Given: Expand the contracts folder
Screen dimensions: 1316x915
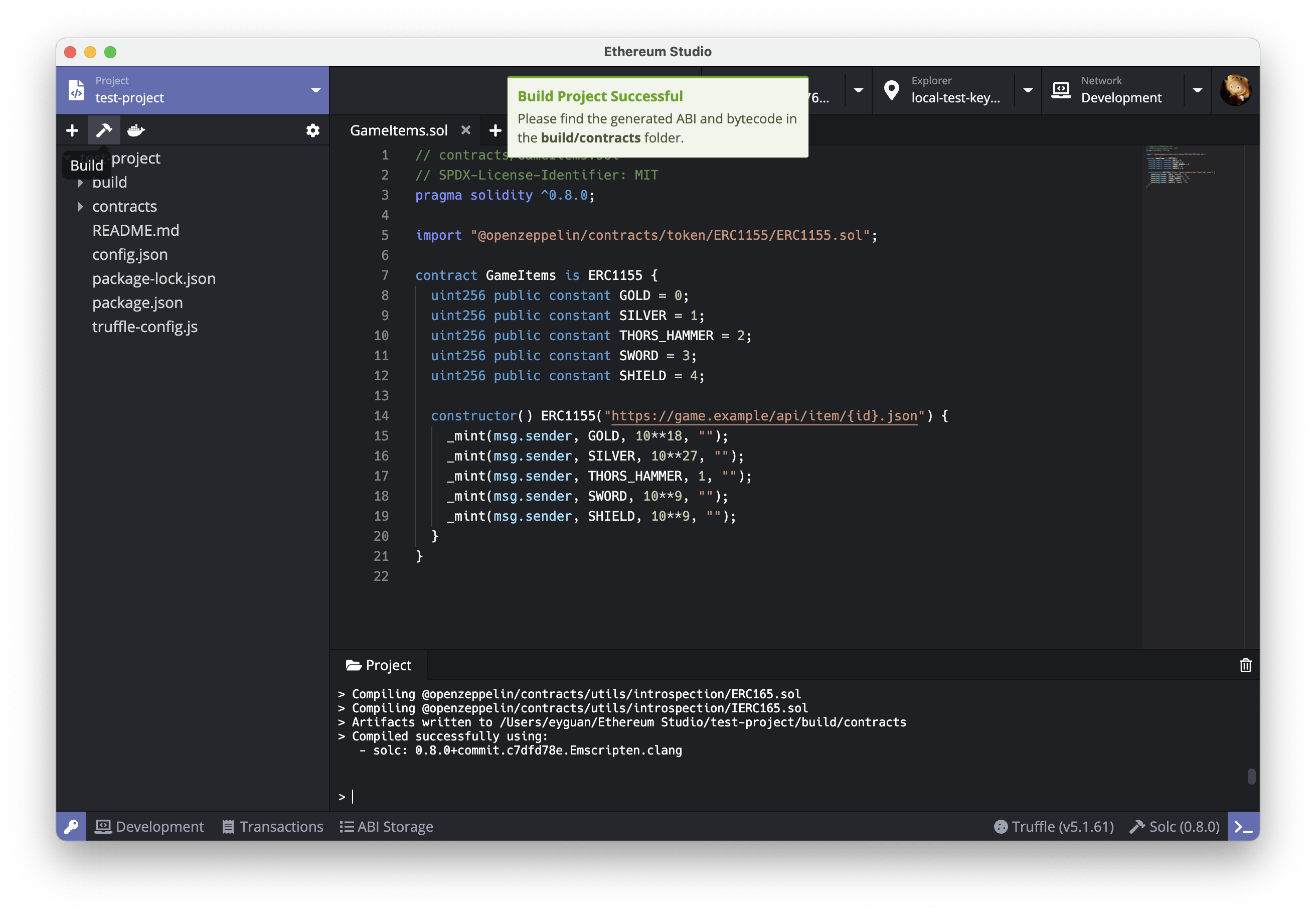Looking at the screenshot, I should click(81, 206).
